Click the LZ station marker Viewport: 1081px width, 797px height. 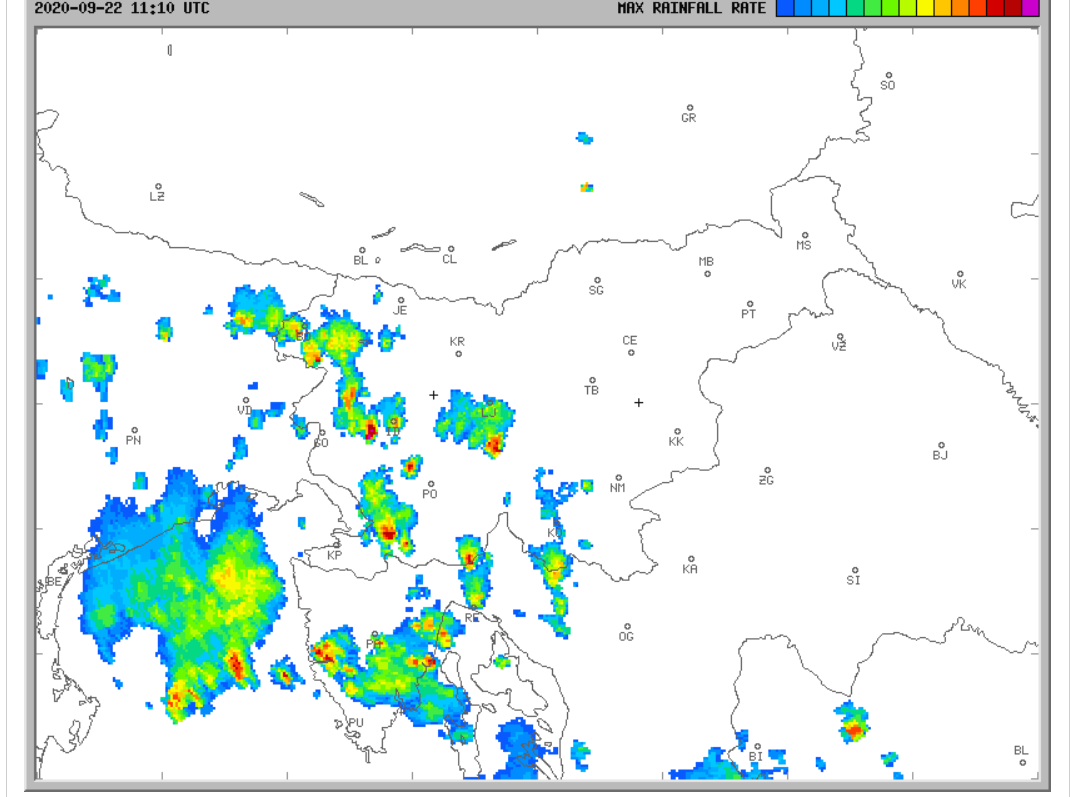click(x=158, y=186)
